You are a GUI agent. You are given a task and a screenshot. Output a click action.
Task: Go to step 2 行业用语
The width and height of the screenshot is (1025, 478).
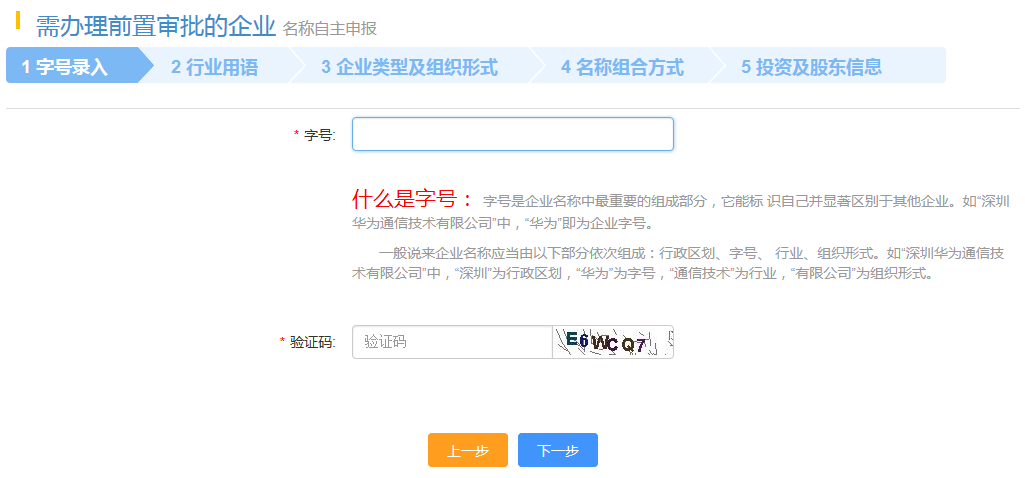214,67
